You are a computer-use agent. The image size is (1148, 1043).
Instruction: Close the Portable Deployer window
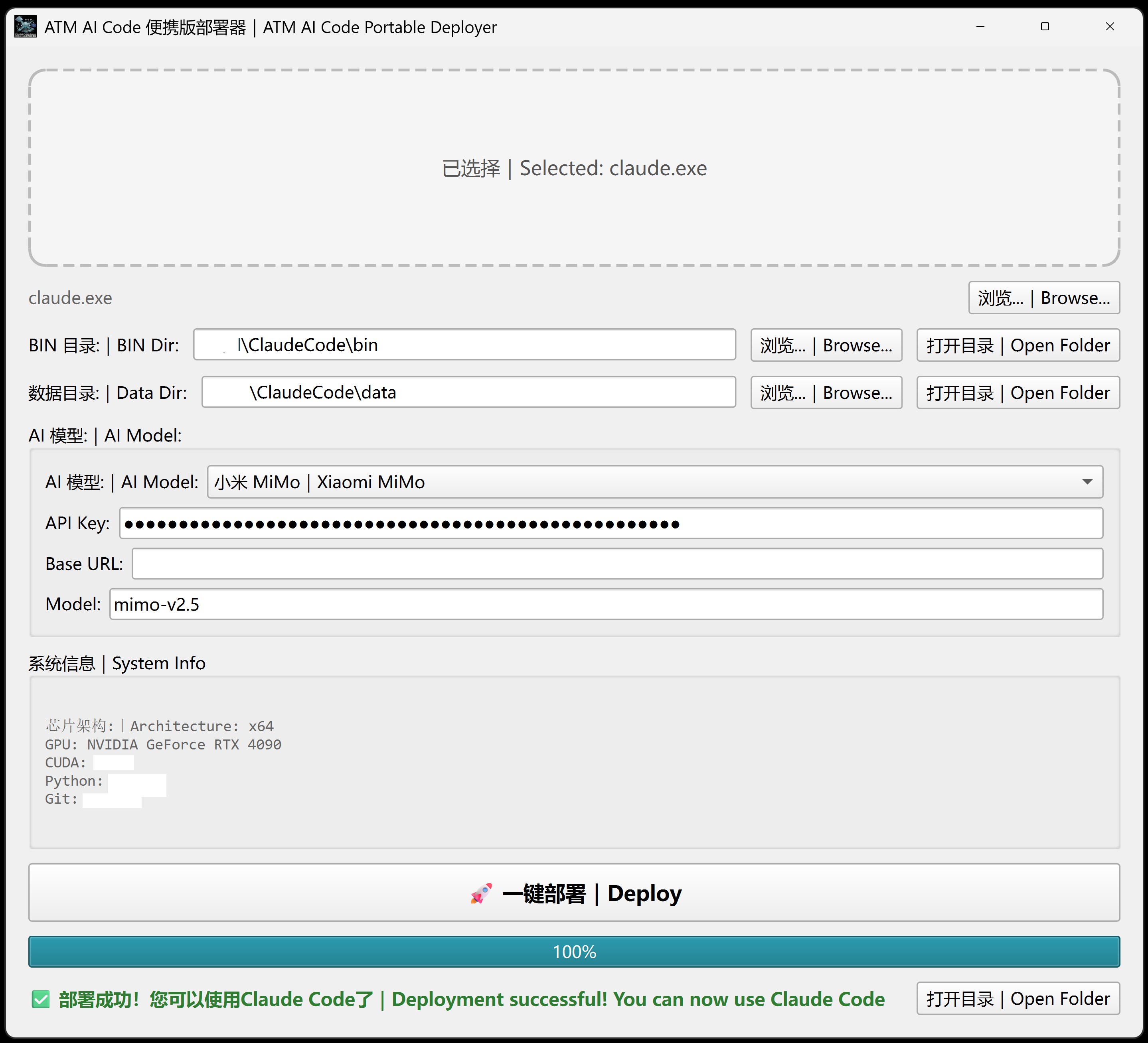pos(1110,27)
